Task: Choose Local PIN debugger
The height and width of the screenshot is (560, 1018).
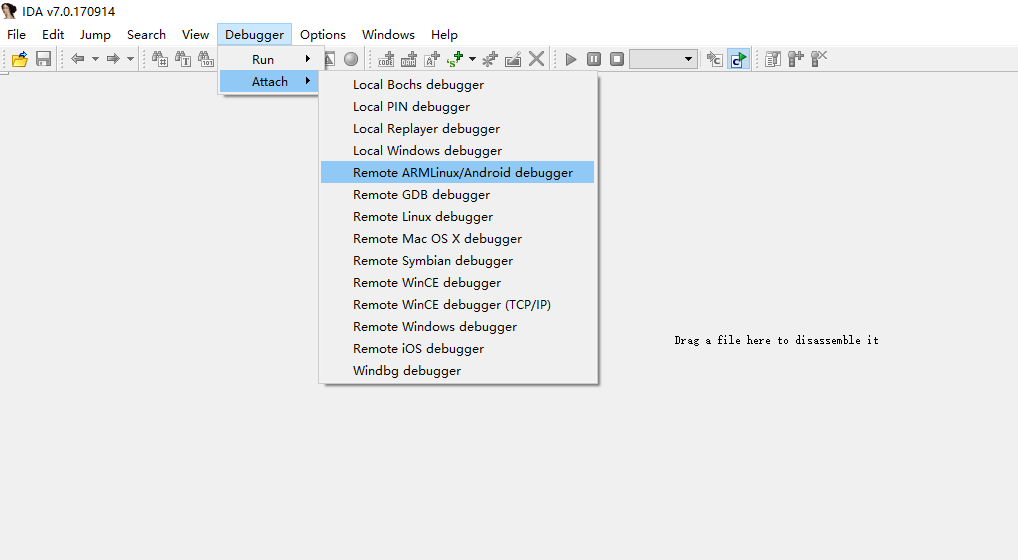Action: click(x=457, y=106)
